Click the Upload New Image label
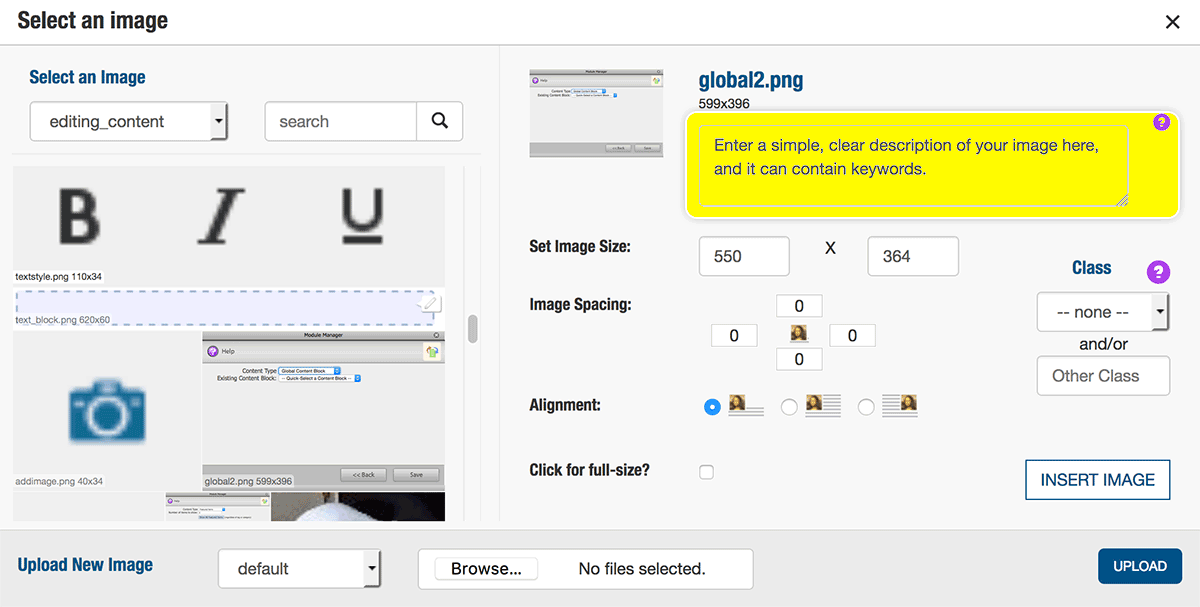This screenshot has height=607, width=1200. pos(85,565)
